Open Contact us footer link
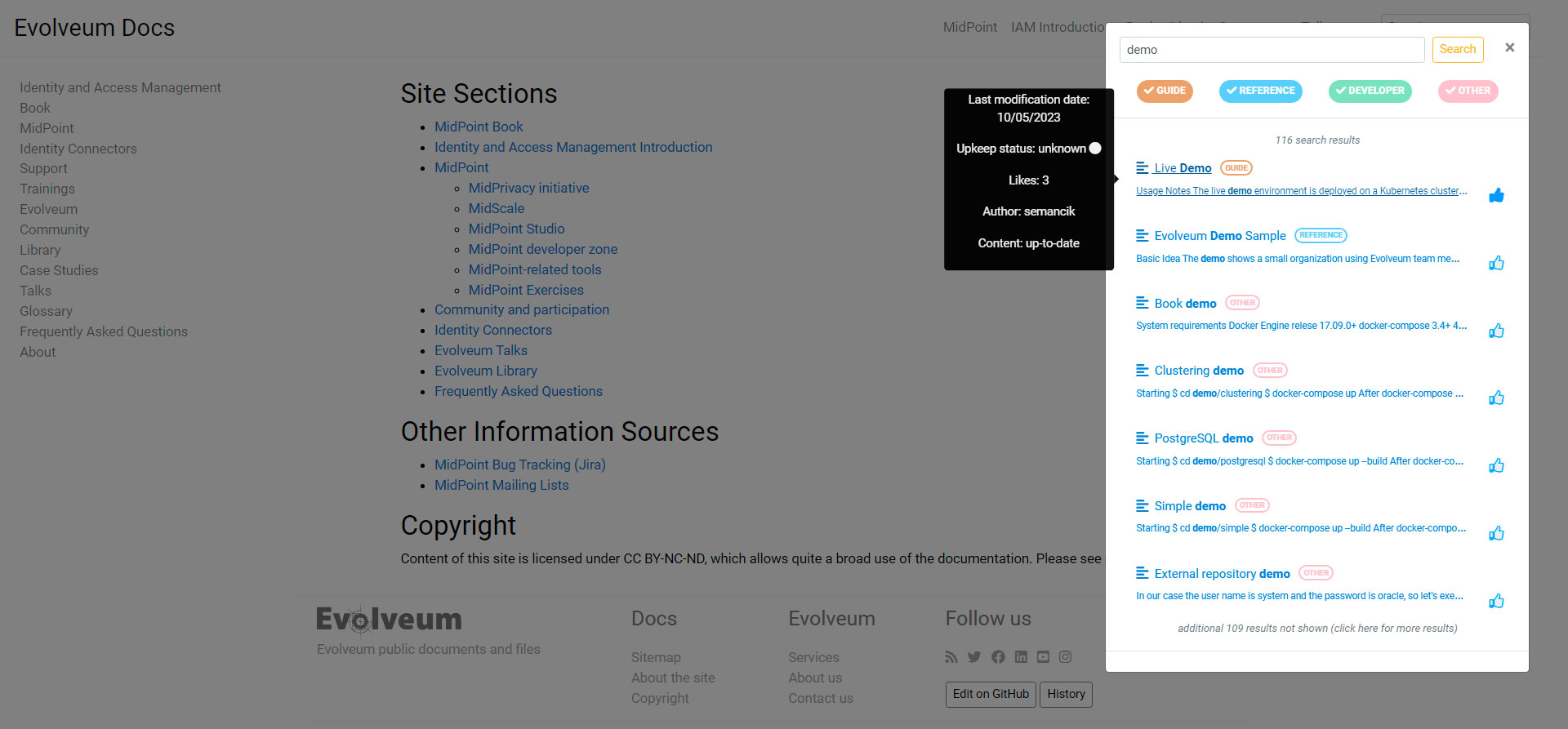The image size is (1568, 729). pyautogui.click(x=821, y=698)
